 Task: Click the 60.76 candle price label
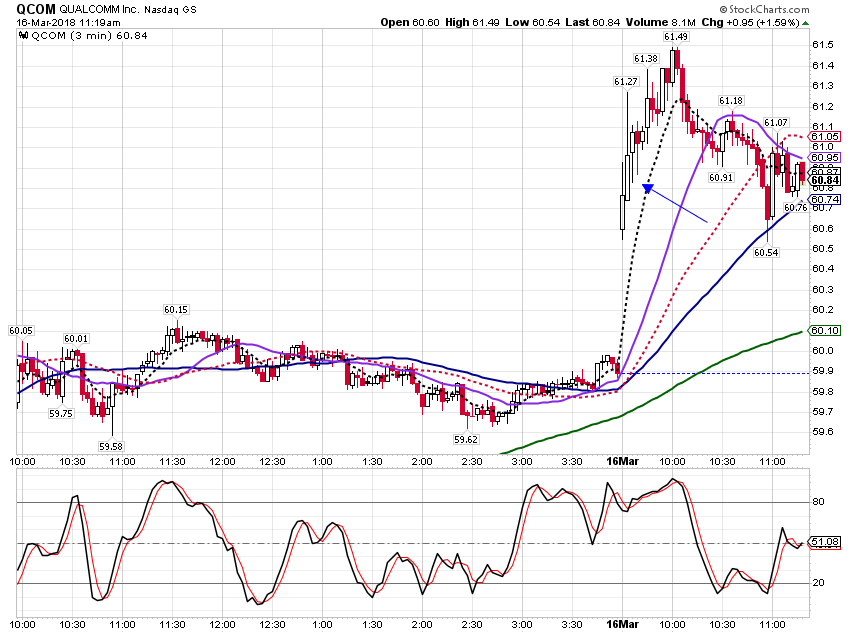click(x=796, y=208)
